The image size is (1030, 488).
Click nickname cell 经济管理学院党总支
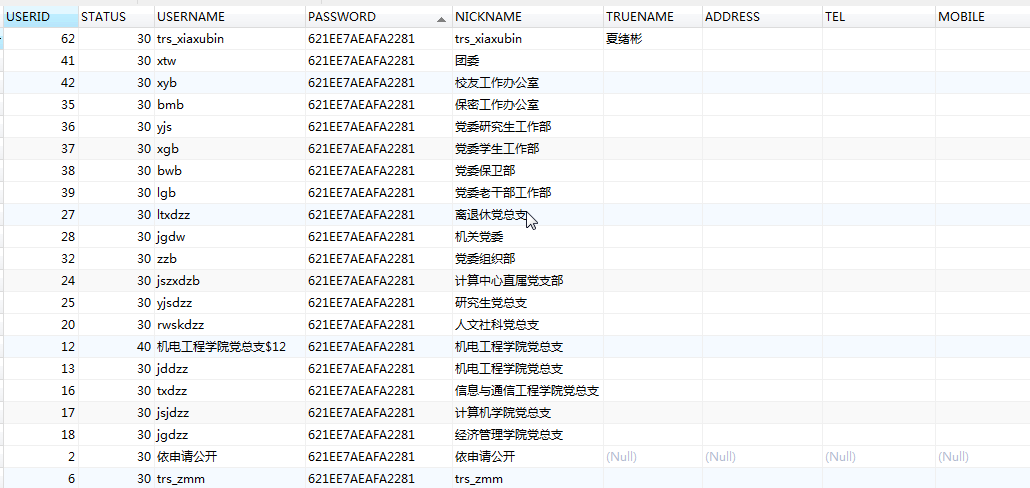pyautogui.click(x=528, y=435)
